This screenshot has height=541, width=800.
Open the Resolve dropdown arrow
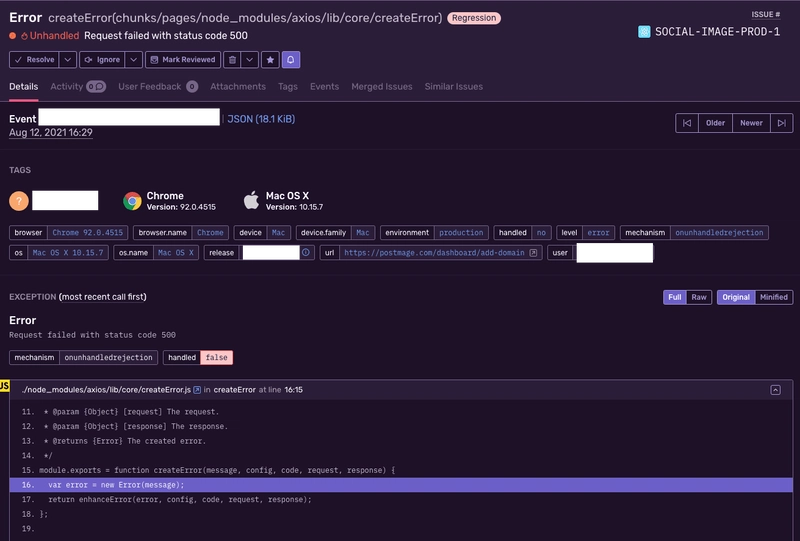66,60
